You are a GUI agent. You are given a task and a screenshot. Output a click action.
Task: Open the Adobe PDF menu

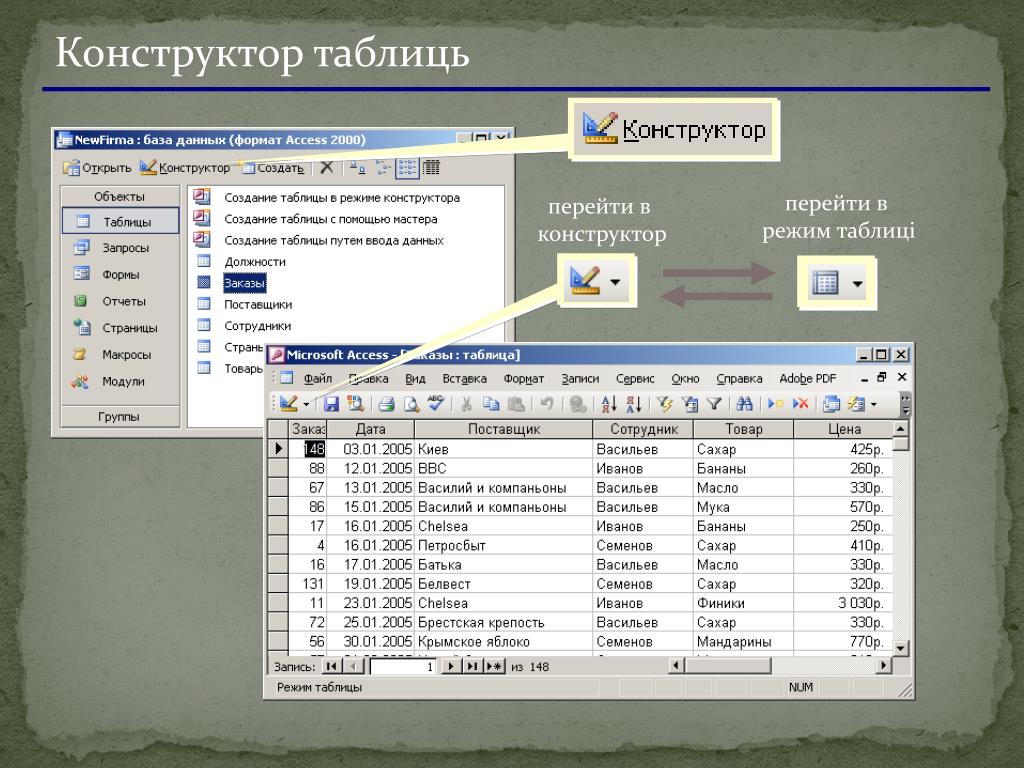(x=808, y=378)
